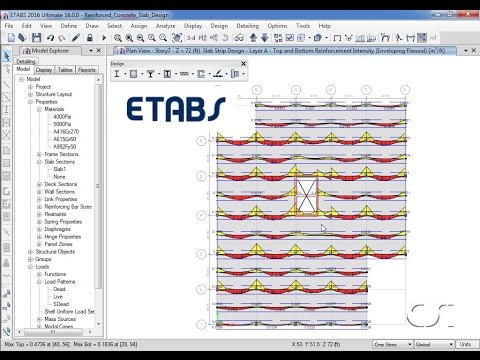Click the New Model icon
This screenshot has height=360, width=480.
point(11,38)
